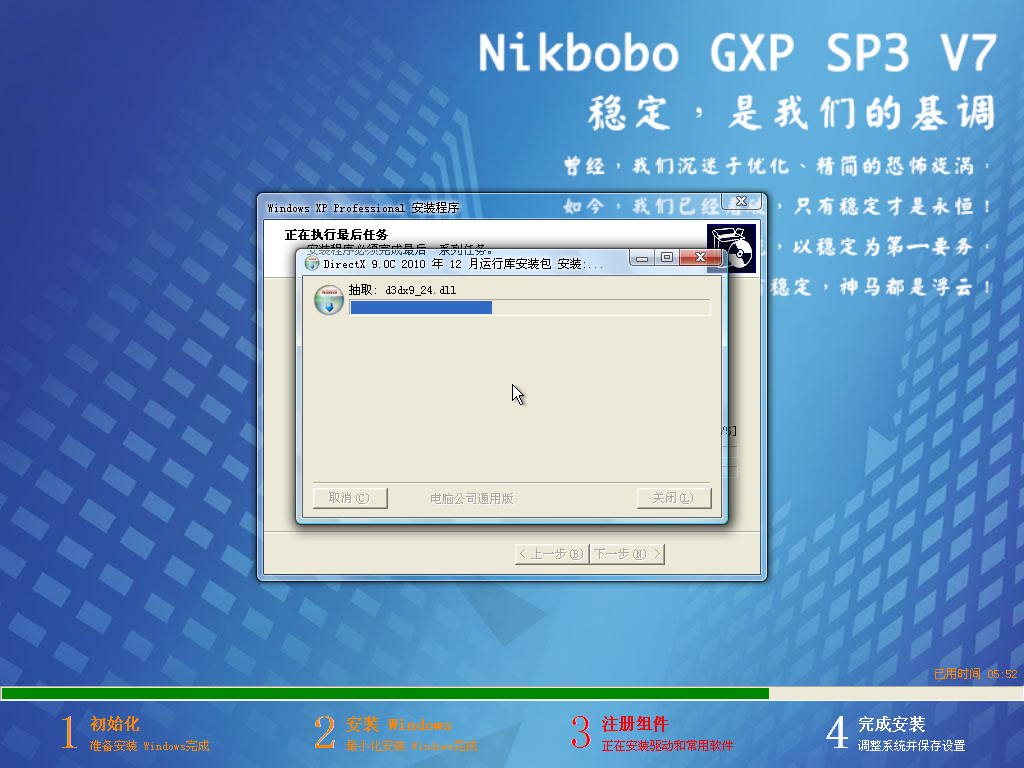1024x768 pixels.
Task: Click step 4 完成安装 label
Action: click(x=891, y=724)
